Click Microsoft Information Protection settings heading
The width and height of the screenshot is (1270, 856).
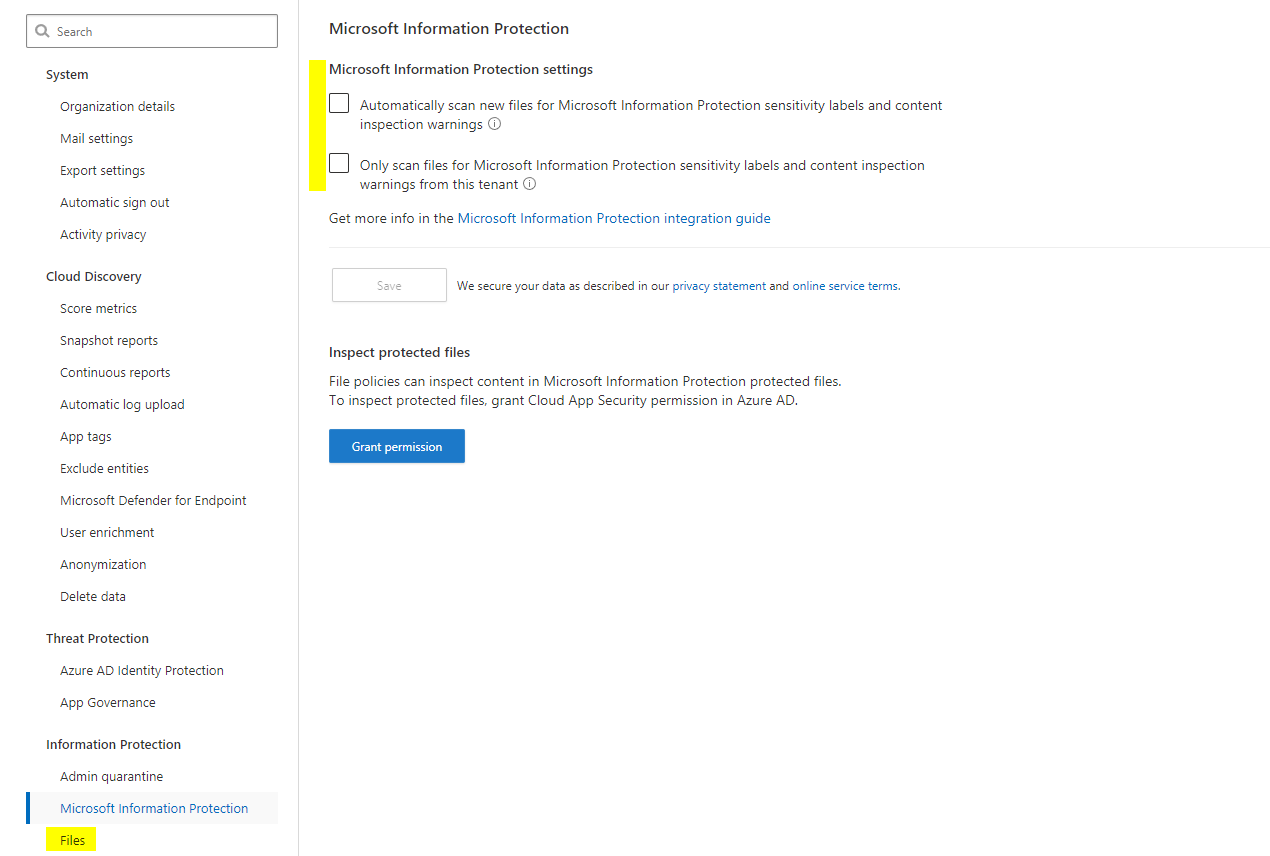tap(461, 70)
